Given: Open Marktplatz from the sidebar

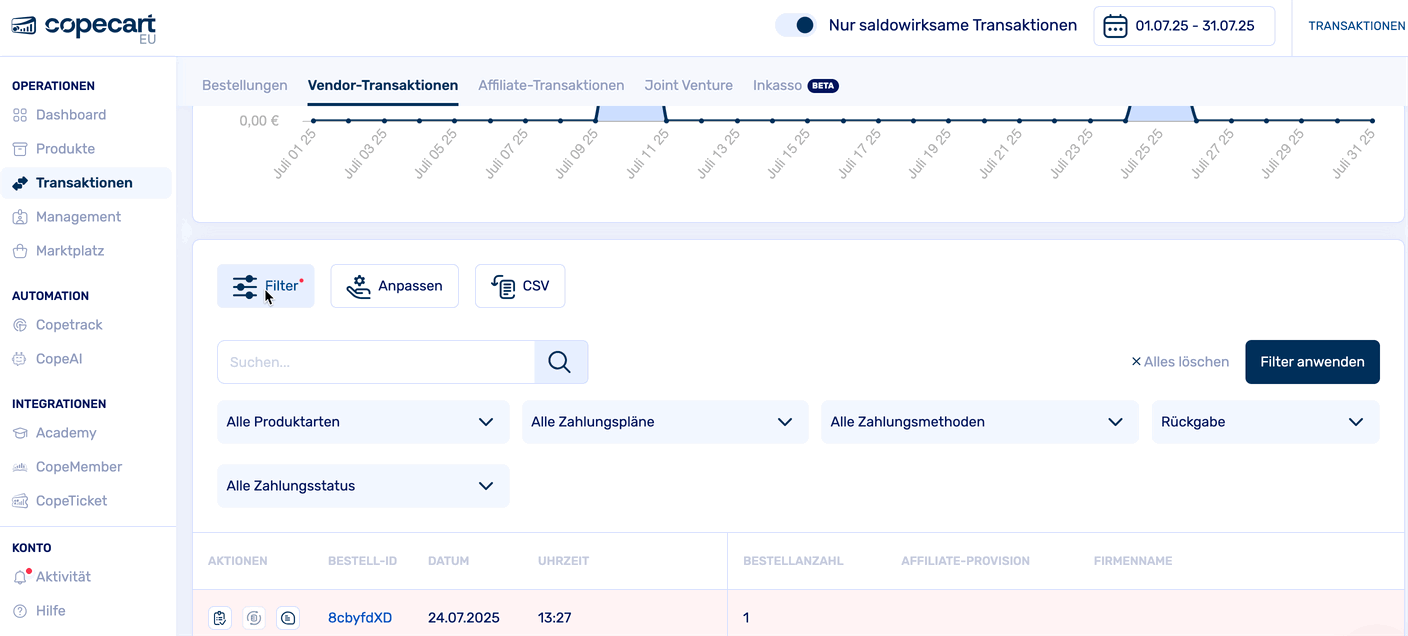Looking at the screenshot, I should (x=69, y=251).
